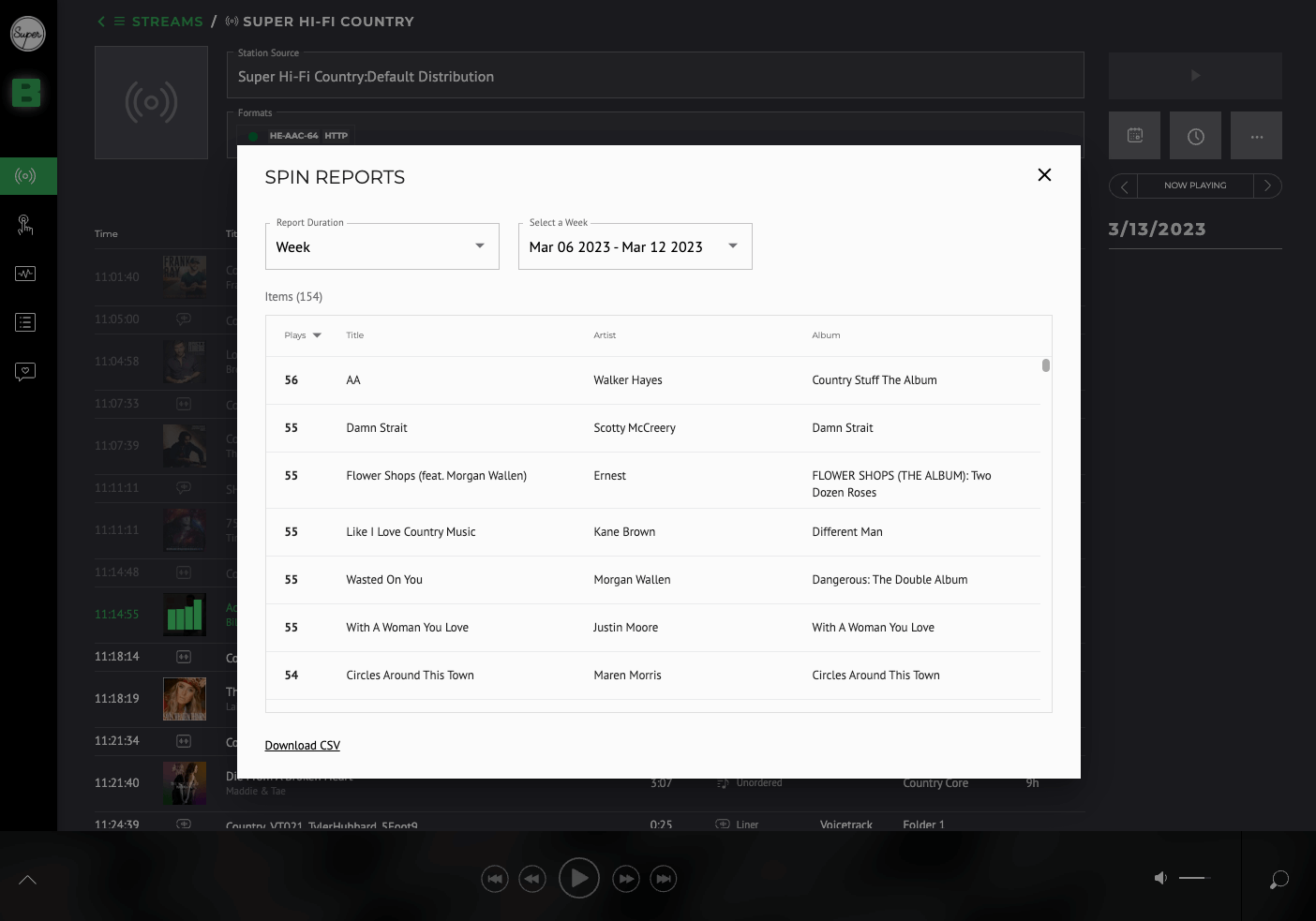Click the row type icon at 11:21:34

[x=184, y=741]
